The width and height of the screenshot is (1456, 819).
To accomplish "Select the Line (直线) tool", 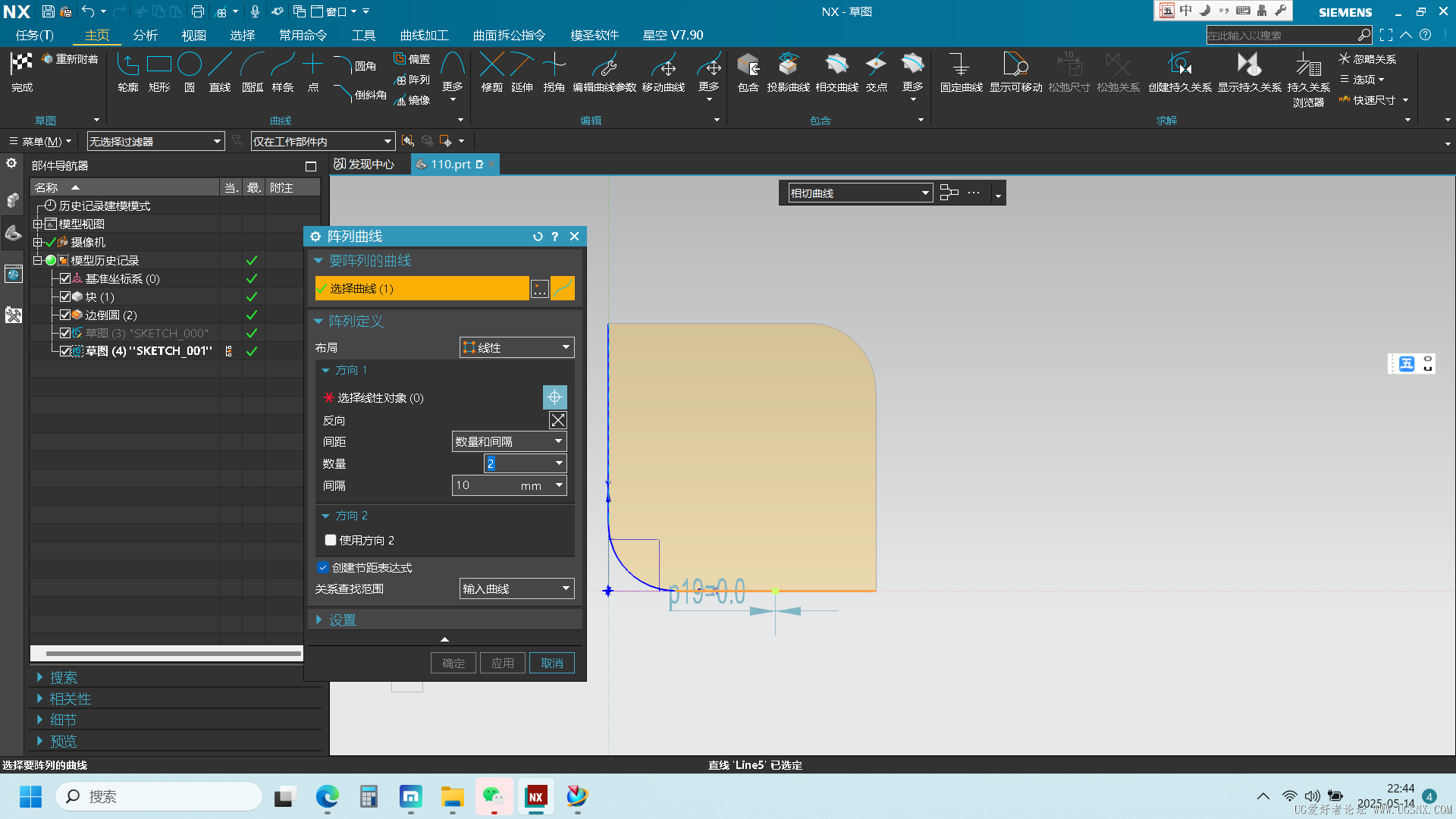I will coord(220,73).
